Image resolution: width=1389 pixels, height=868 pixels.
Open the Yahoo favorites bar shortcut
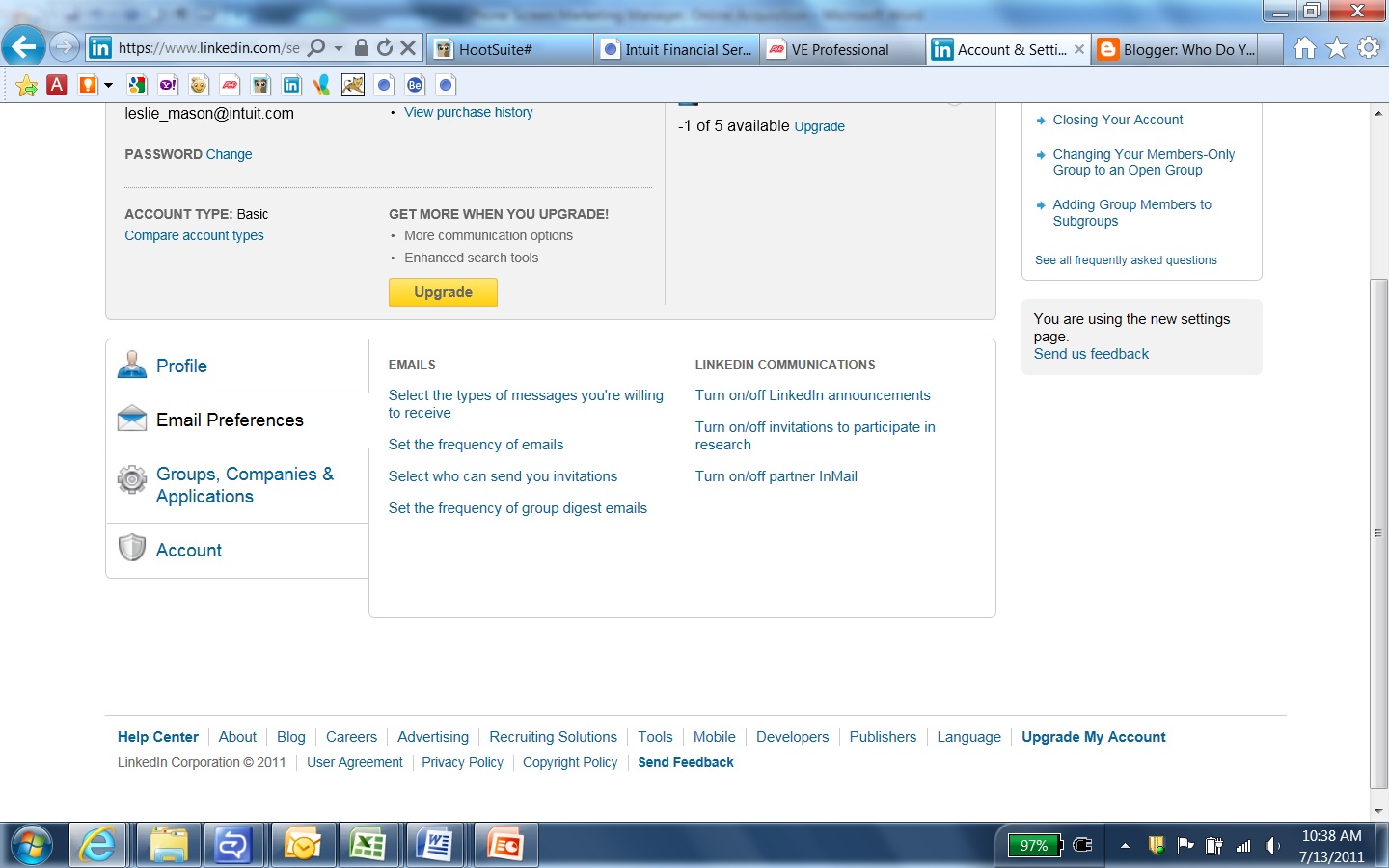pyautogui.click(x=167, y=85)
